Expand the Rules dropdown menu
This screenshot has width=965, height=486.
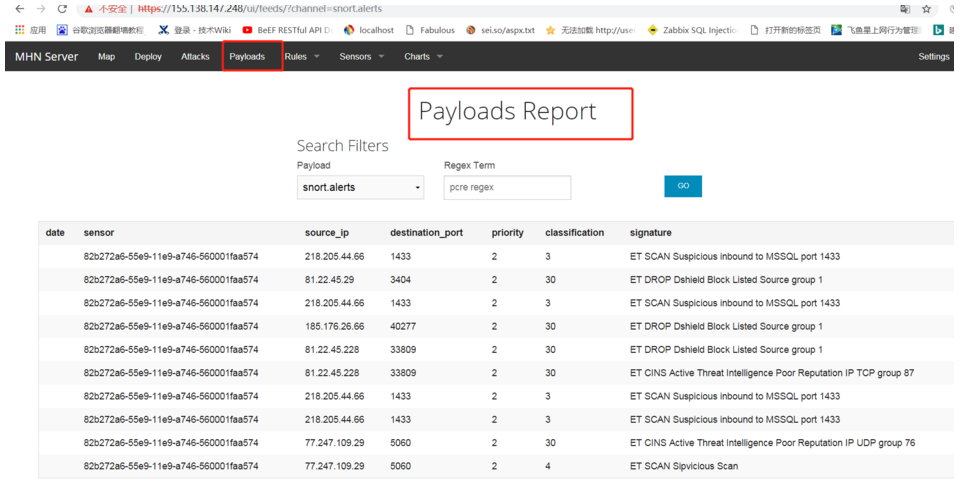point(302,57)
